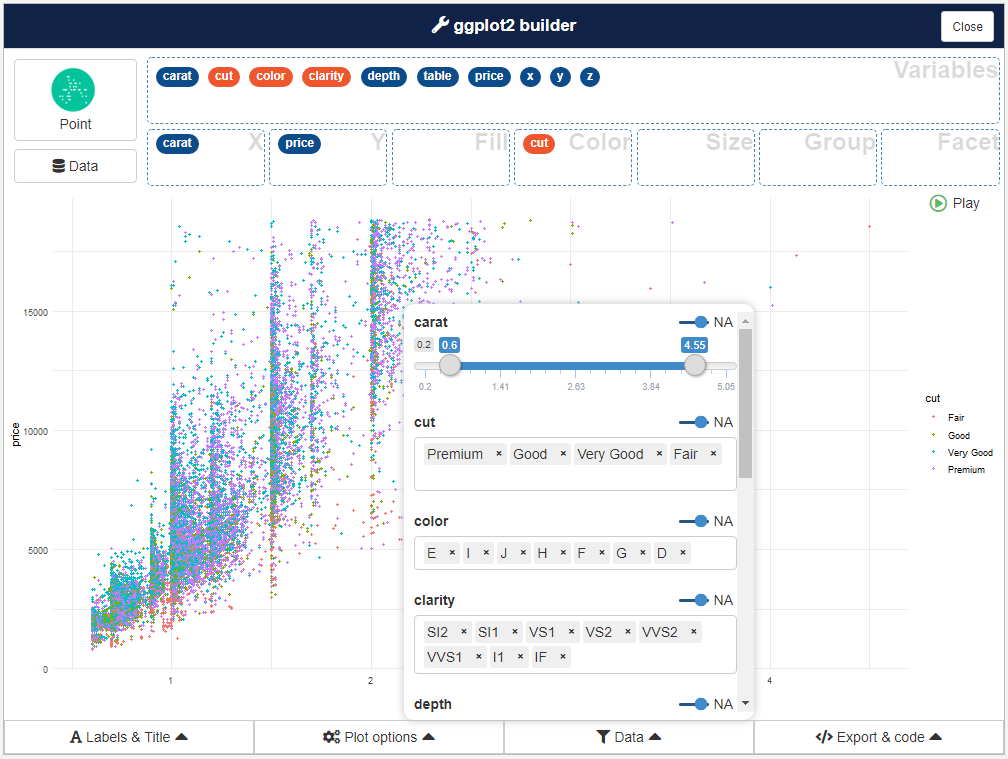
Task: Select the clarity variable badge
Action: click(x=326, y=76)
